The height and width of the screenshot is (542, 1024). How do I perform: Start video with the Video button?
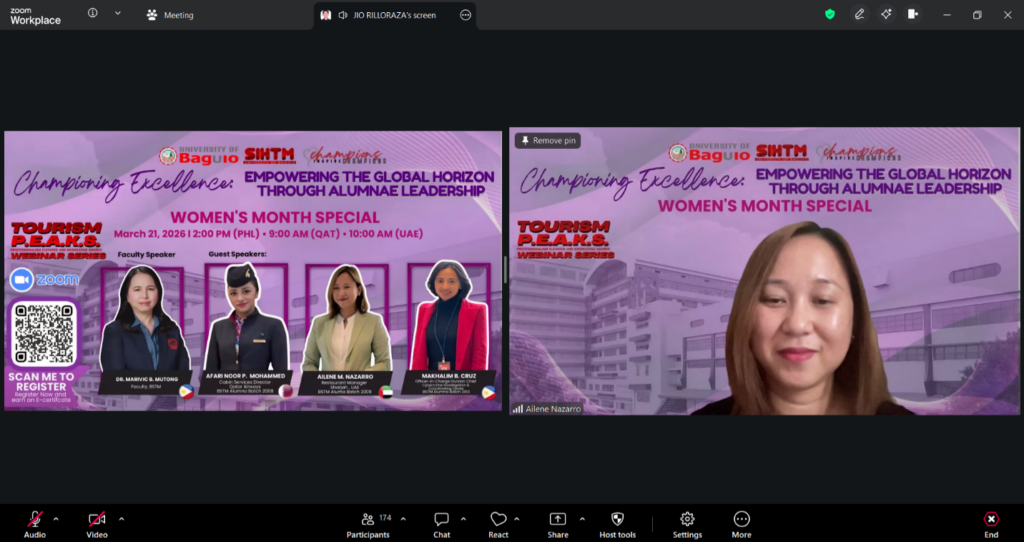[x=97, y=524]
